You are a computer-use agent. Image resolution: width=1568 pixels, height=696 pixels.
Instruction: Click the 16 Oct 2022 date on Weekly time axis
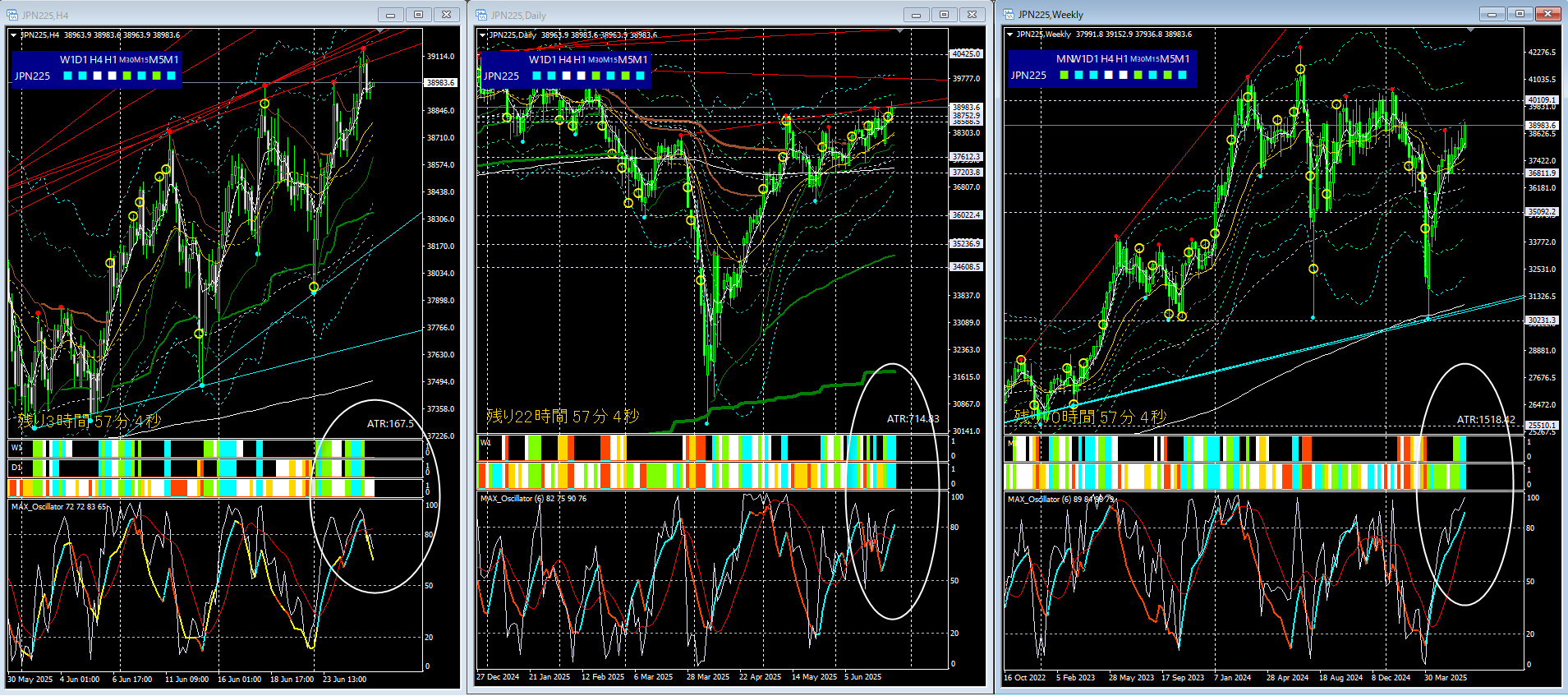coord(1024,678)
